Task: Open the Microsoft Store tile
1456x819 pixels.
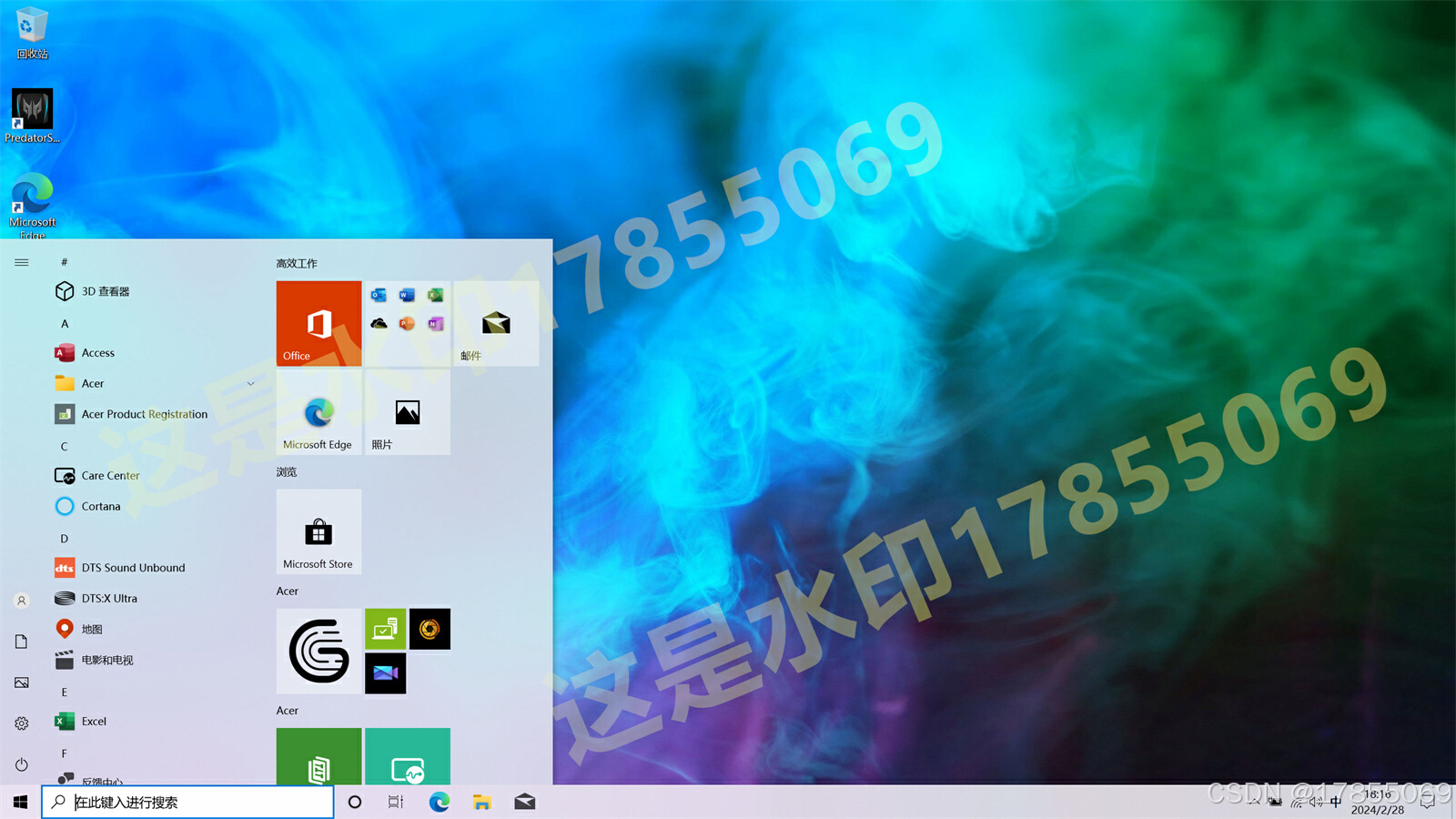Action: point(318,531)
